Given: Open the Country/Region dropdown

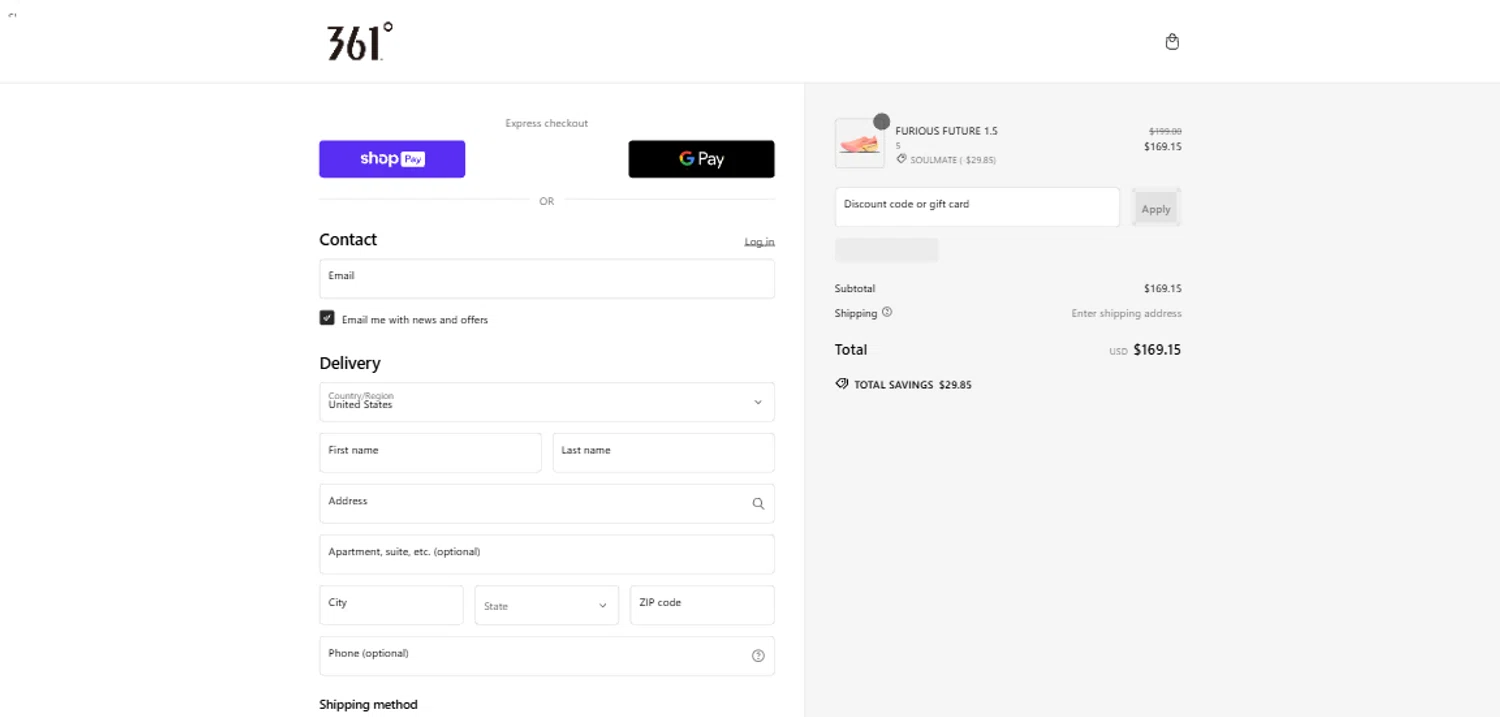Looking at the screenshot, I should [547, 402].
